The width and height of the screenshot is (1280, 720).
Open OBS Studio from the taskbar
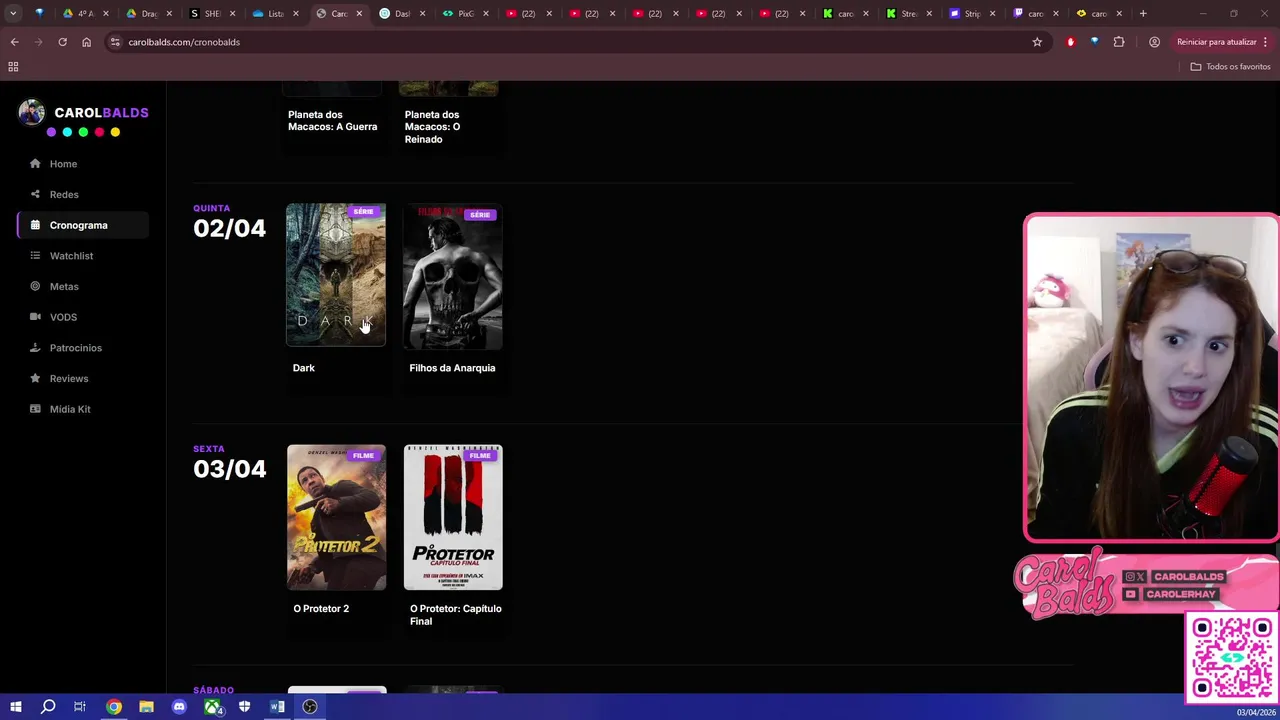point(310,707)
